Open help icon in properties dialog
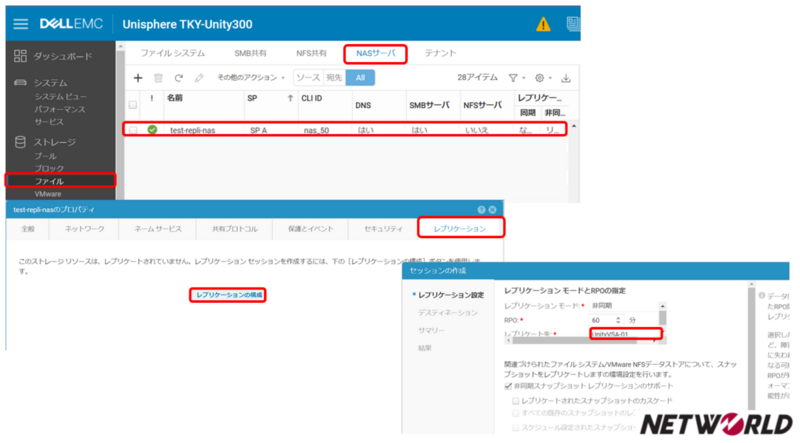Screen dimensions: 800x443 click(481, 210)
